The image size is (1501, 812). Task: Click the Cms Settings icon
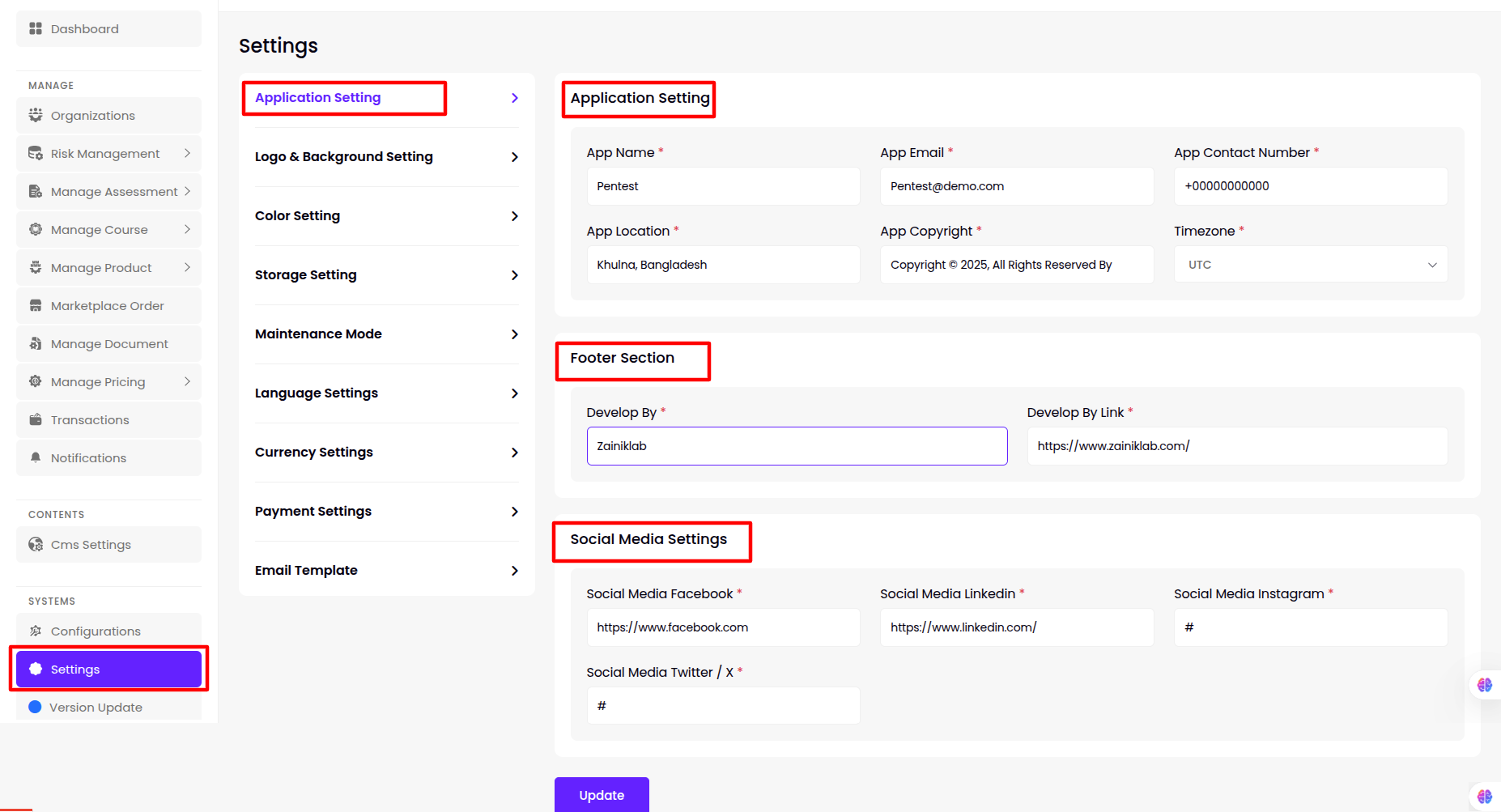tap(36, 545)
